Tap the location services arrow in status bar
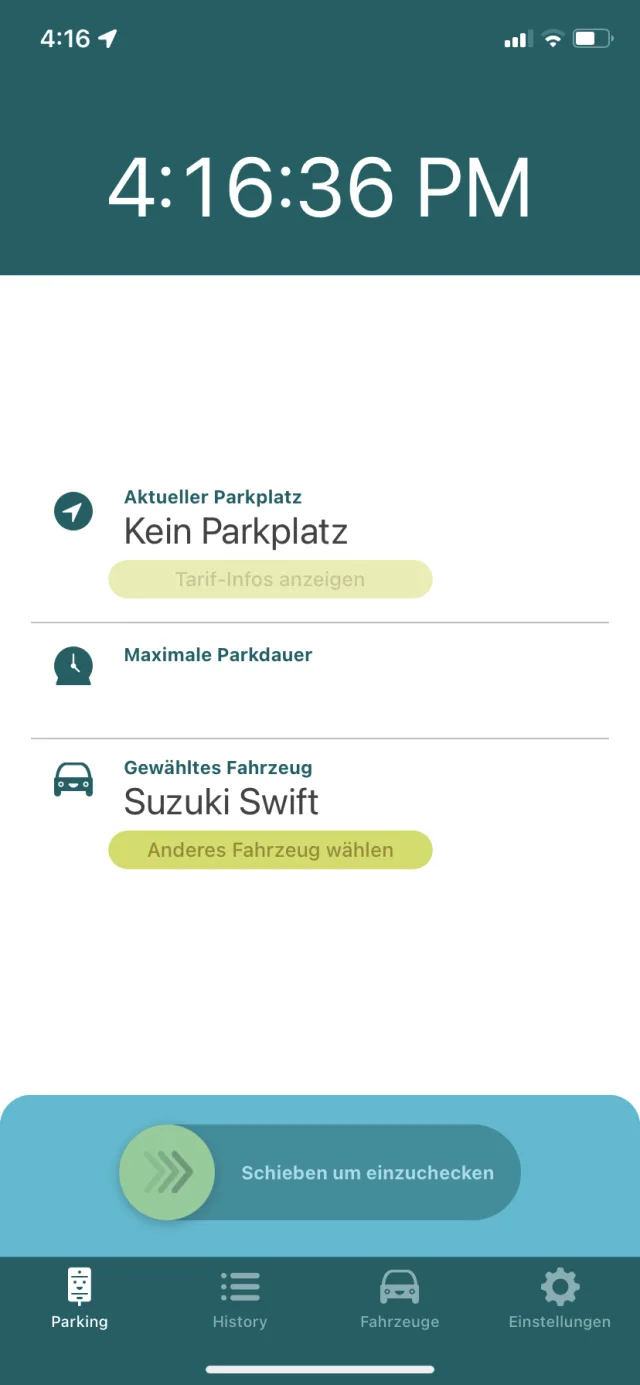The image size is (640, 1385). (x=108, y=39)
